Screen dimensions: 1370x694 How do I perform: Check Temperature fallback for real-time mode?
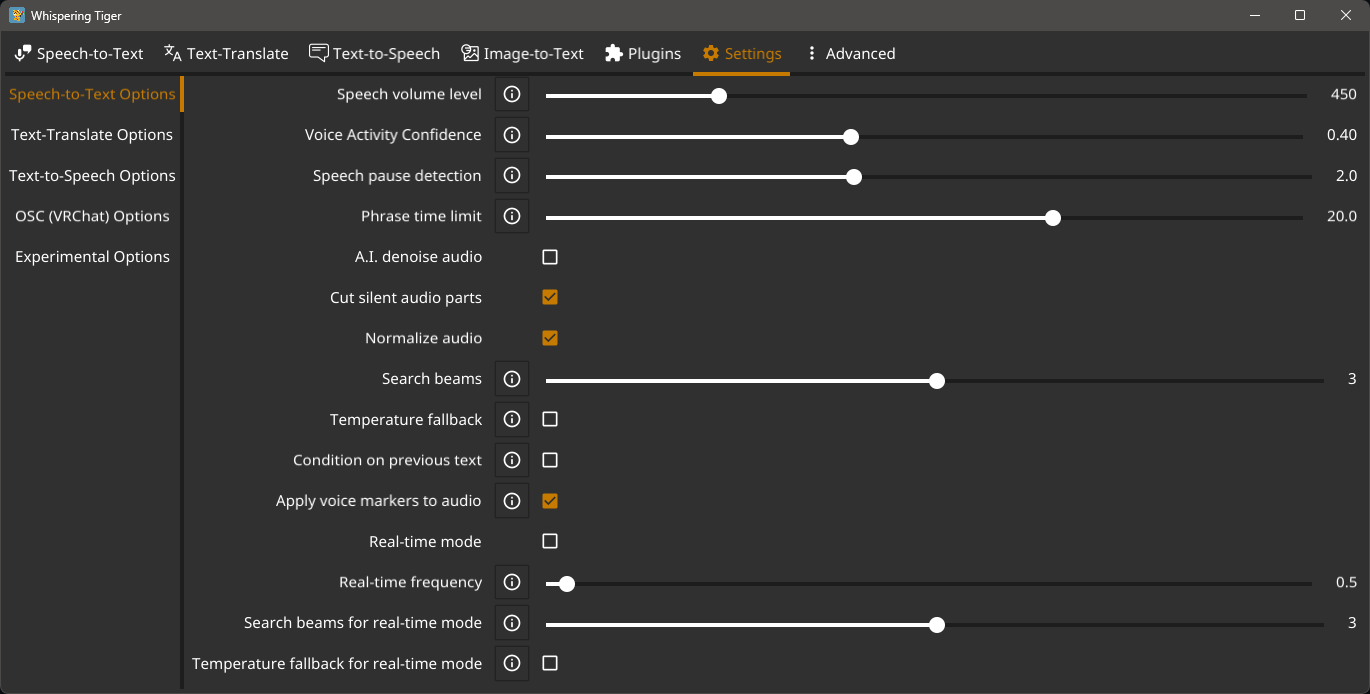tap(550, 663)
